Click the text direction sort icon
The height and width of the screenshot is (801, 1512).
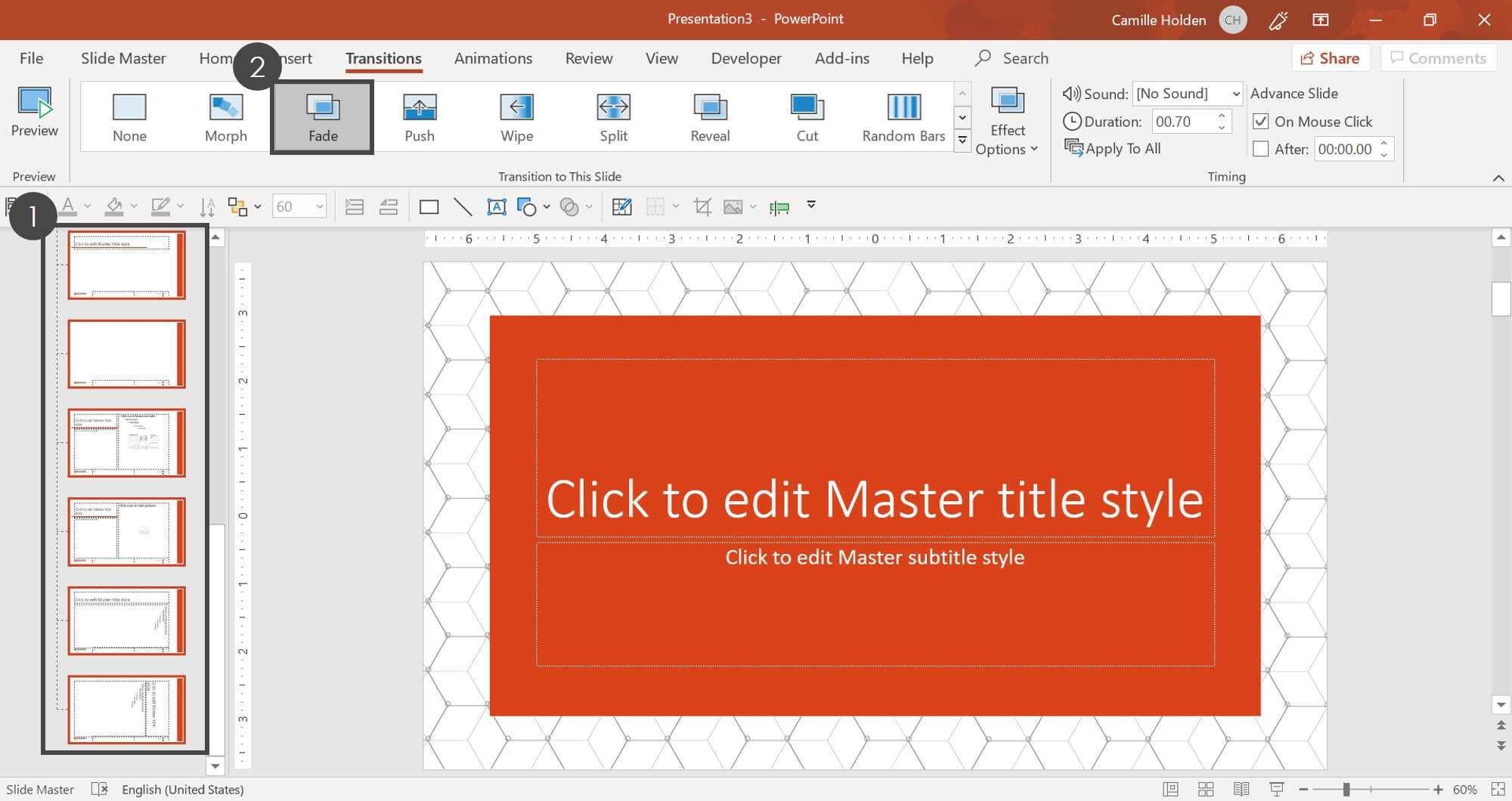[x=207, y=206]
